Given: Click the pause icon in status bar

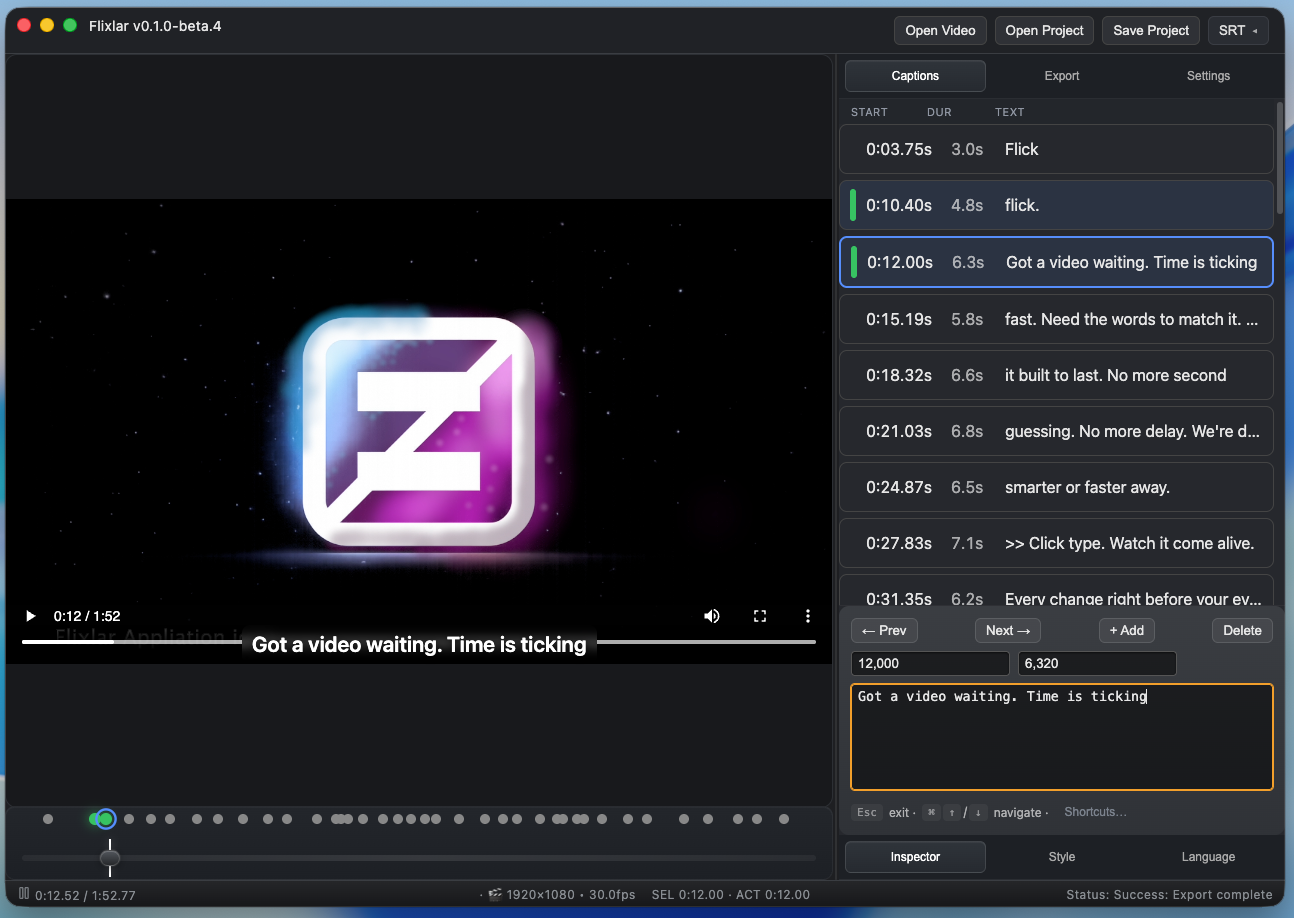Looking at the screenshot, I should coord(24,894).
